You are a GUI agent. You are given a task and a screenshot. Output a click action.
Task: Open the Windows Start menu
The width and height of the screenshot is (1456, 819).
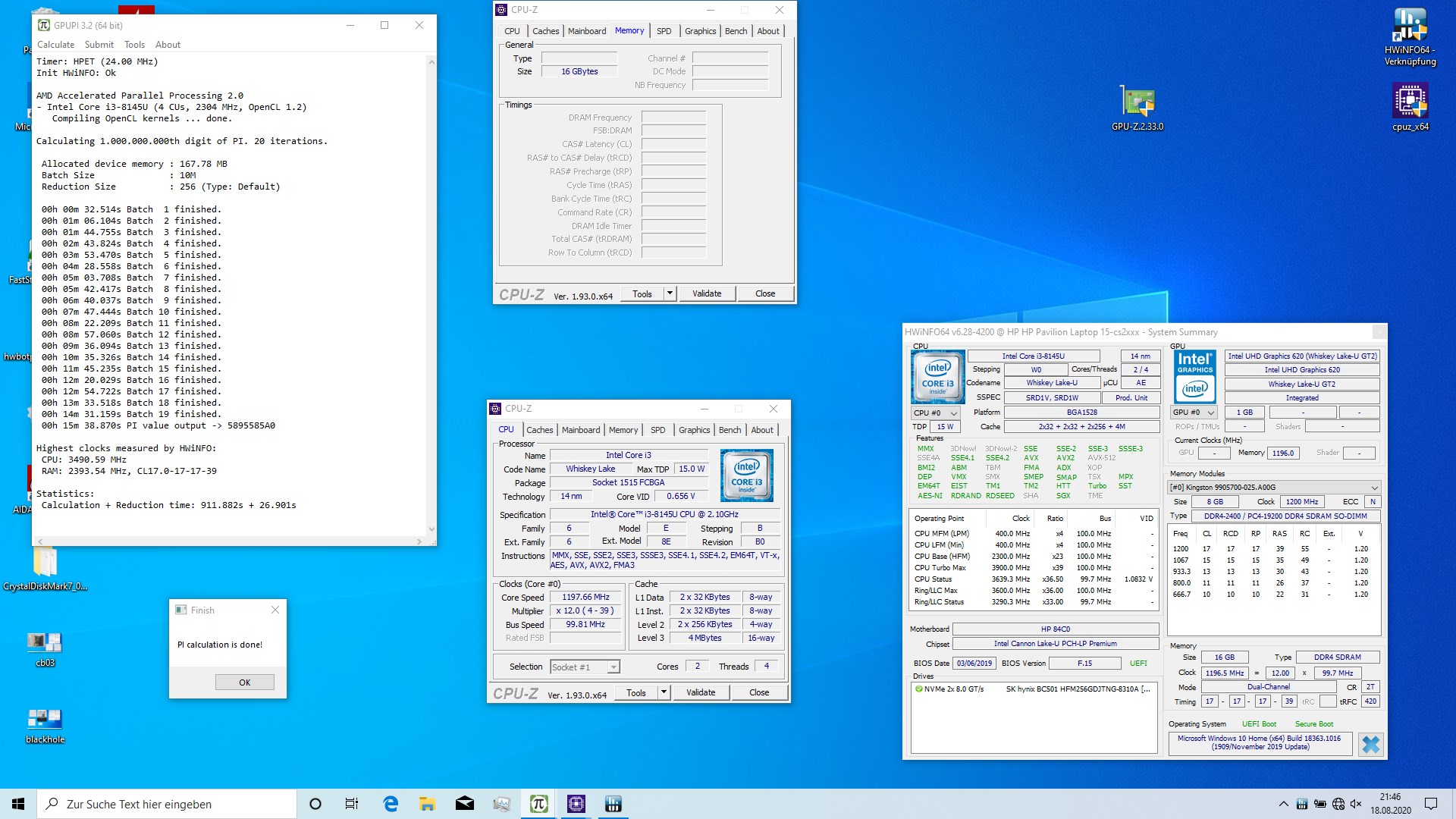18,804
